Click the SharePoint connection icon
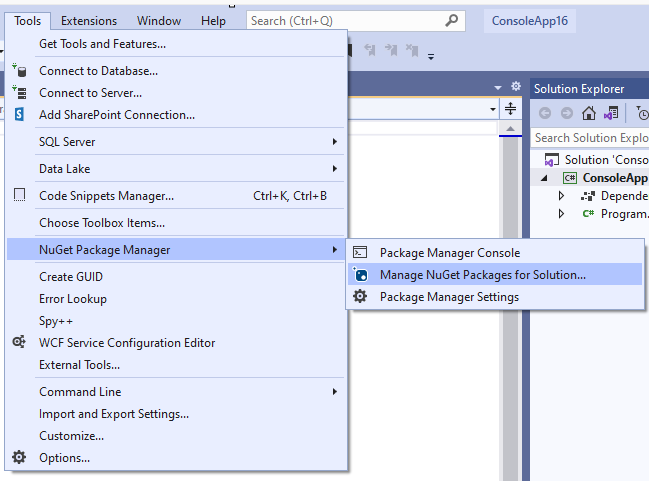The height and width of the screenshot is (481, 649). (19, 114)
